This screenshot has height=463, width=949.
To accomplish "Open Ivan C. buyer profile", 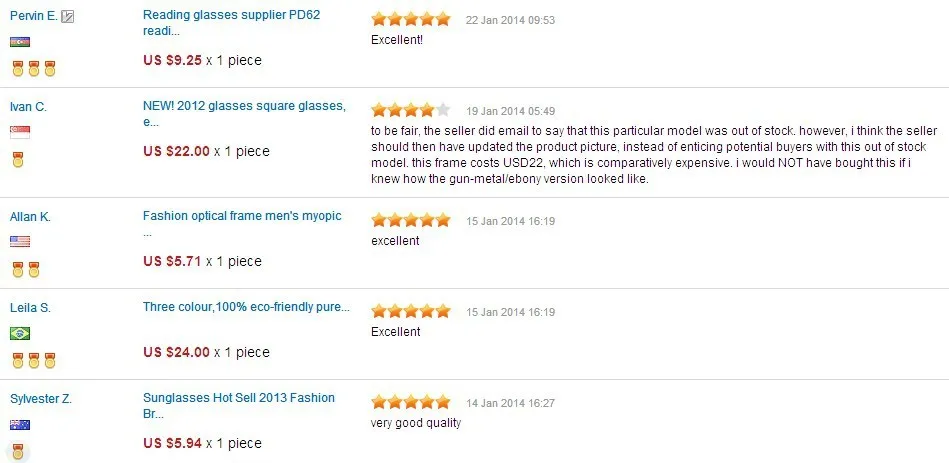I will tap(28, 107).
